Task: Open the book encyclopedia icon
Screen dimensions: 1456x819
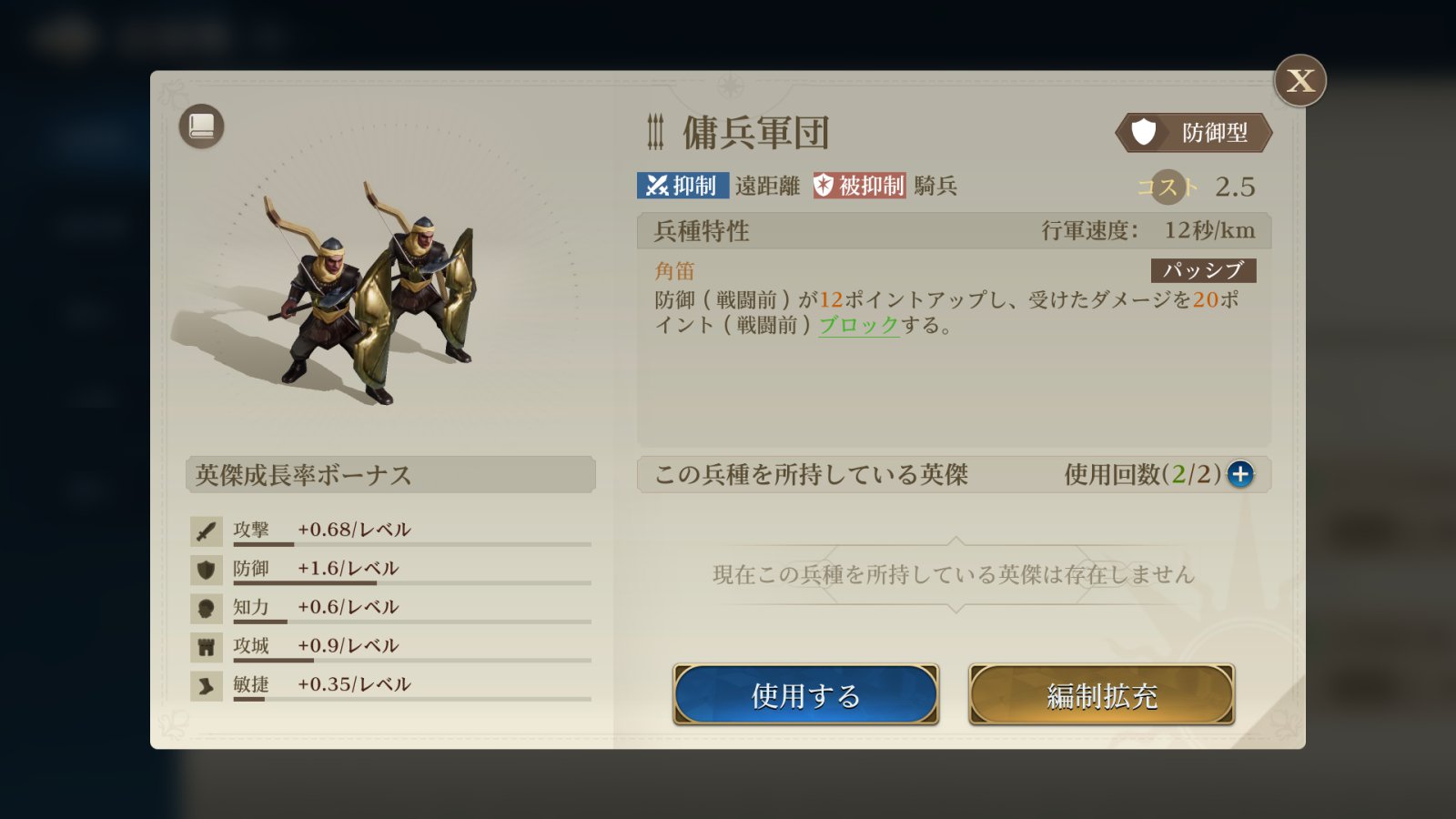Action: tap(201, 126)
